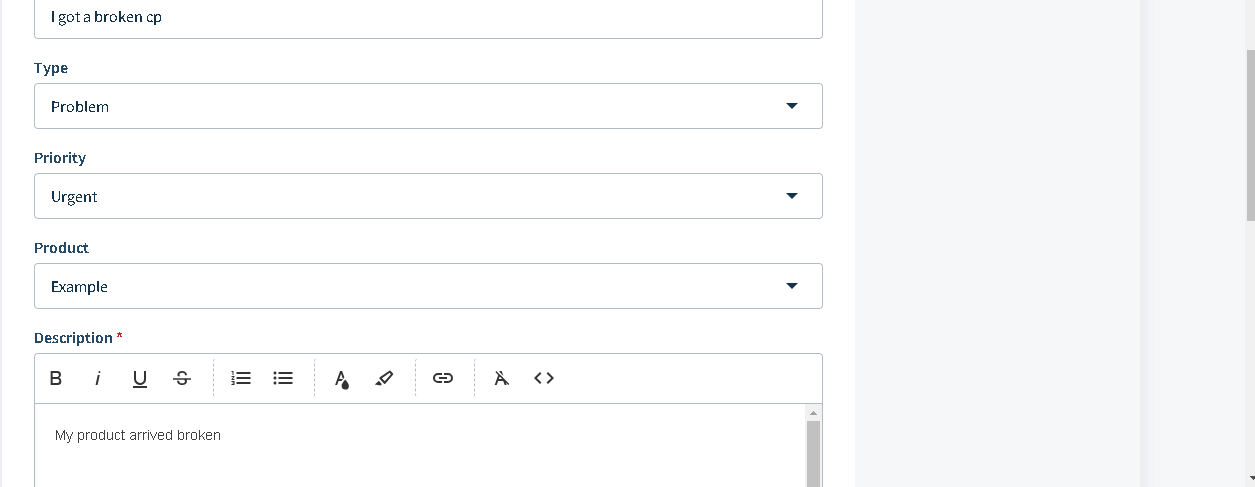
Task: Open the Type dropdown showing Problem
Action: pos(428,106)
